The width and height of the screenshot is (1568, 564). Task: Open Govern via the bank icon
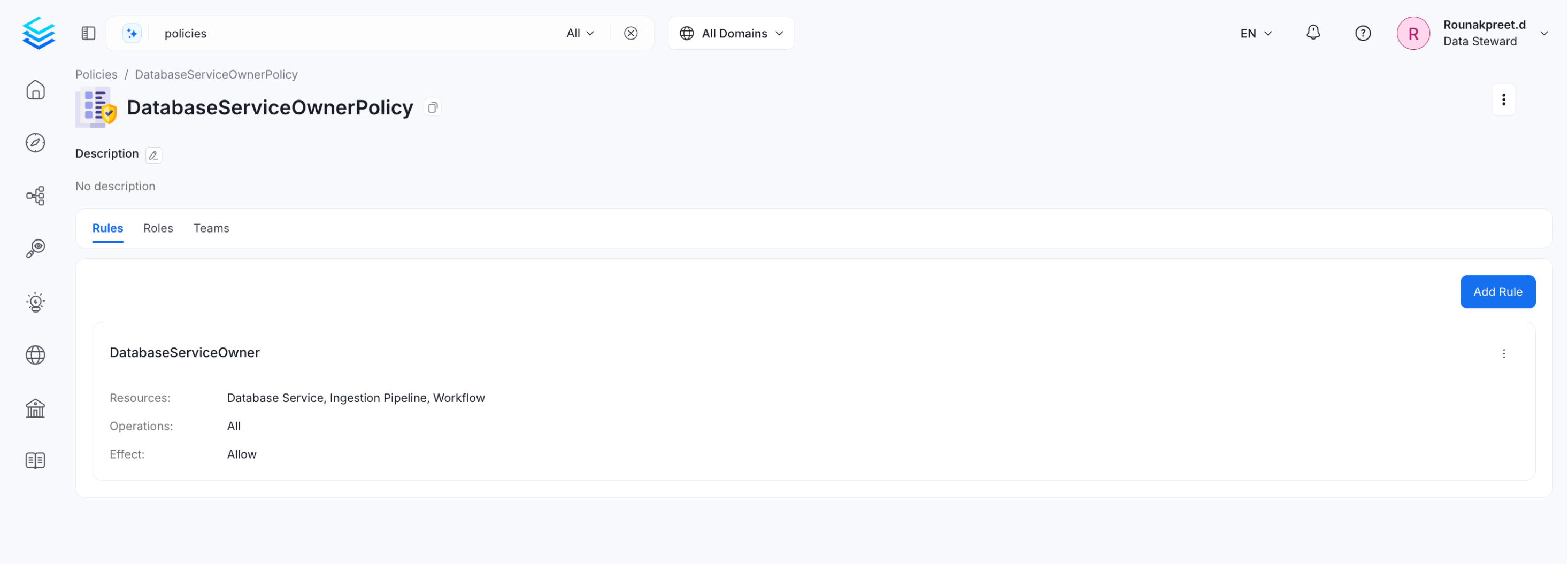(x=35, y=408)
